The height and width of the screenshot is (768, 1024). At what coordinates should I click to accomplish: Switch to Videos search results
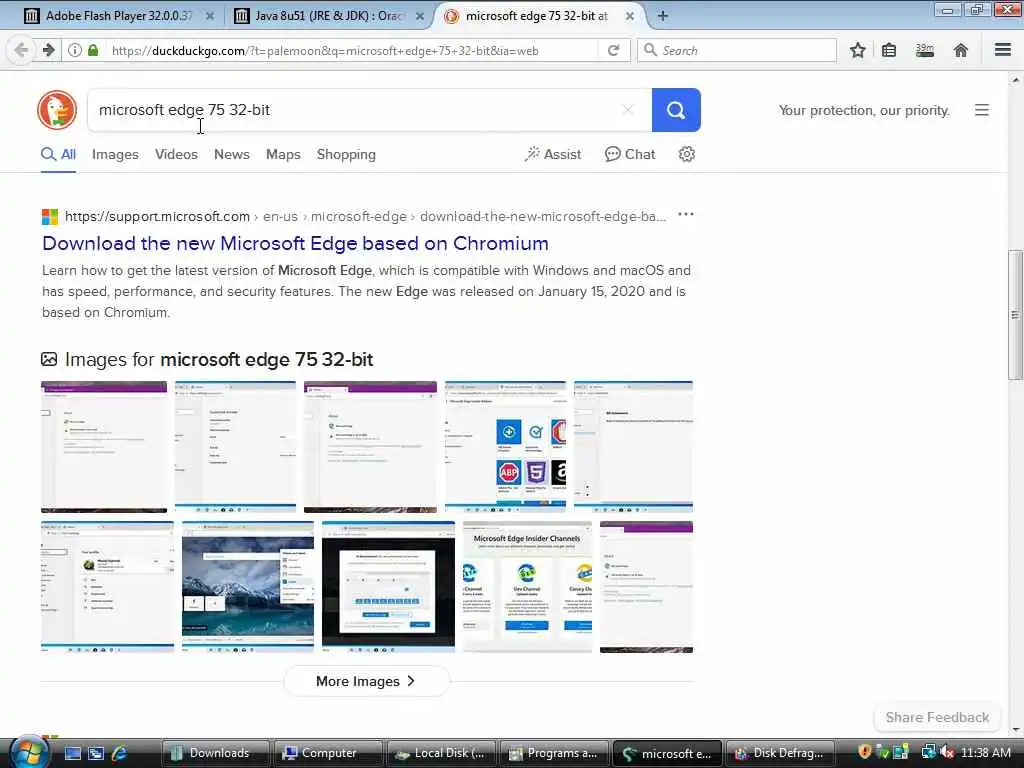pyautogui.click(x=176, y=154)
